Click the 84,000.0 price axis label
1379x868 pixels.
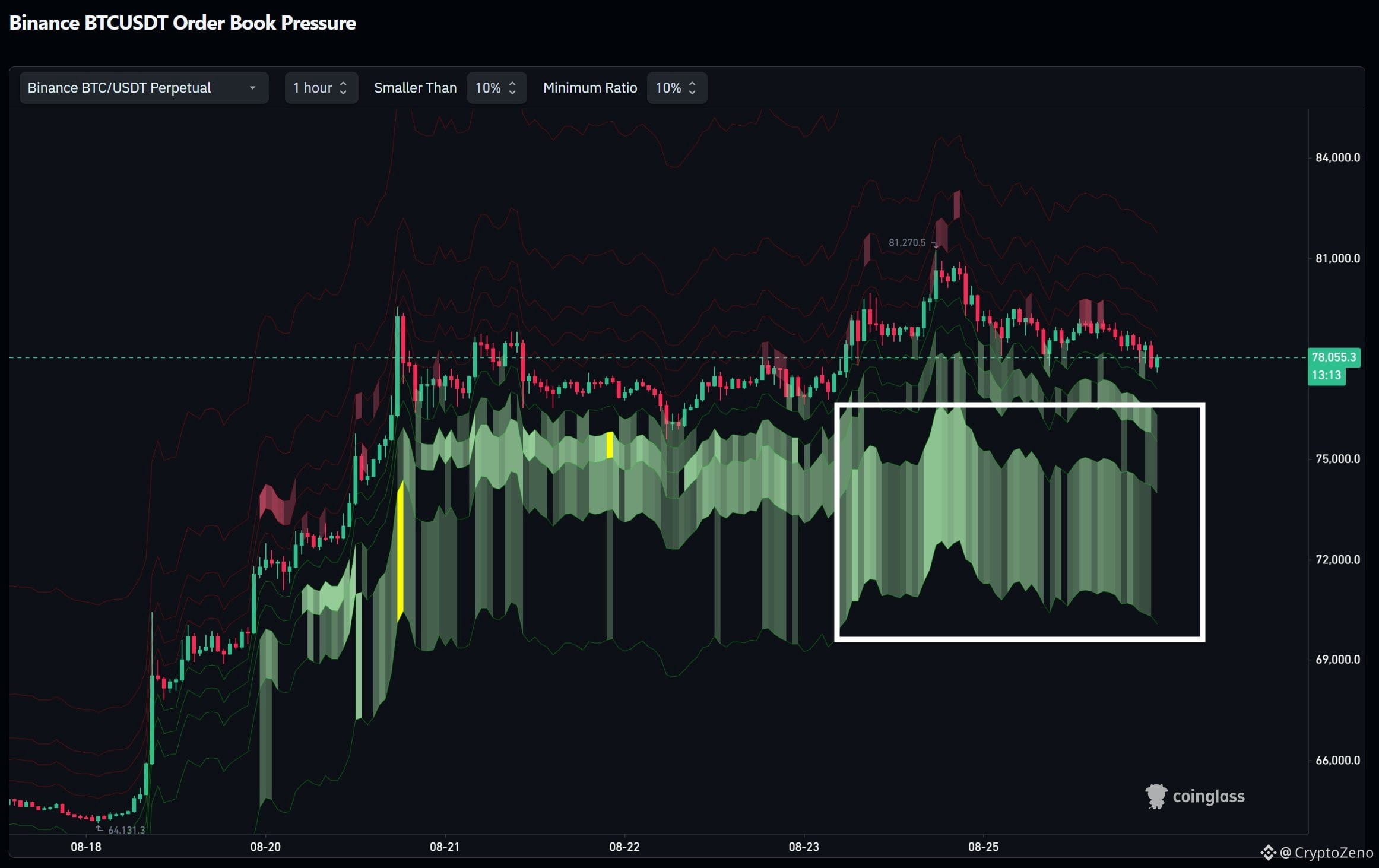click(x=1337, y=157)
